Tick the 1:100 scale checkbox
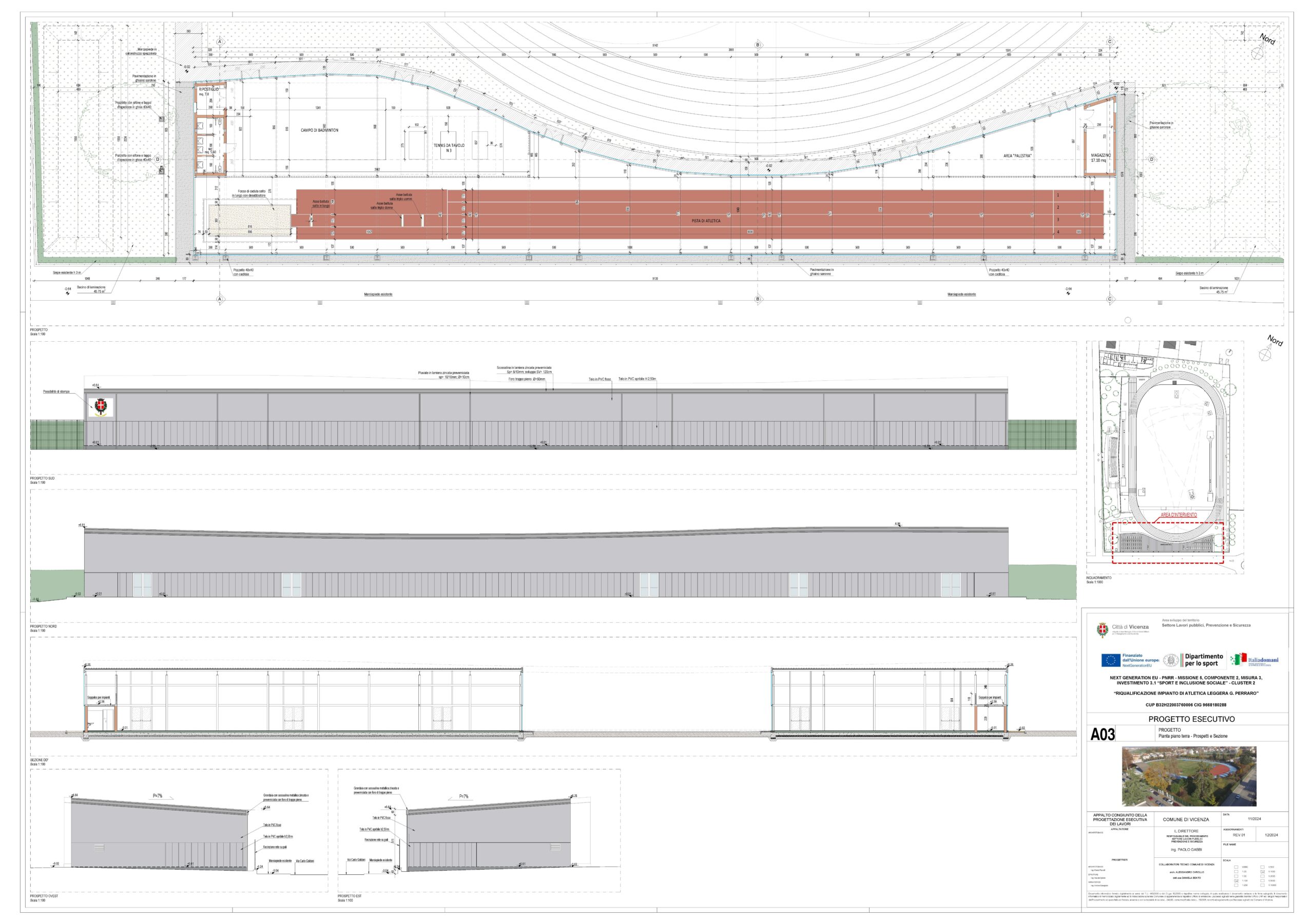The image size is (1314, 924). 1236,881
